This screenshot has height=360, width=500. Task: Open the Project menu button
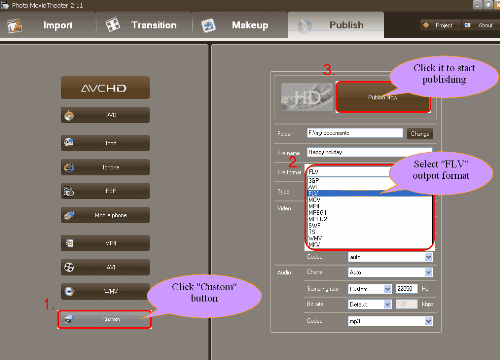click(440, 25)
